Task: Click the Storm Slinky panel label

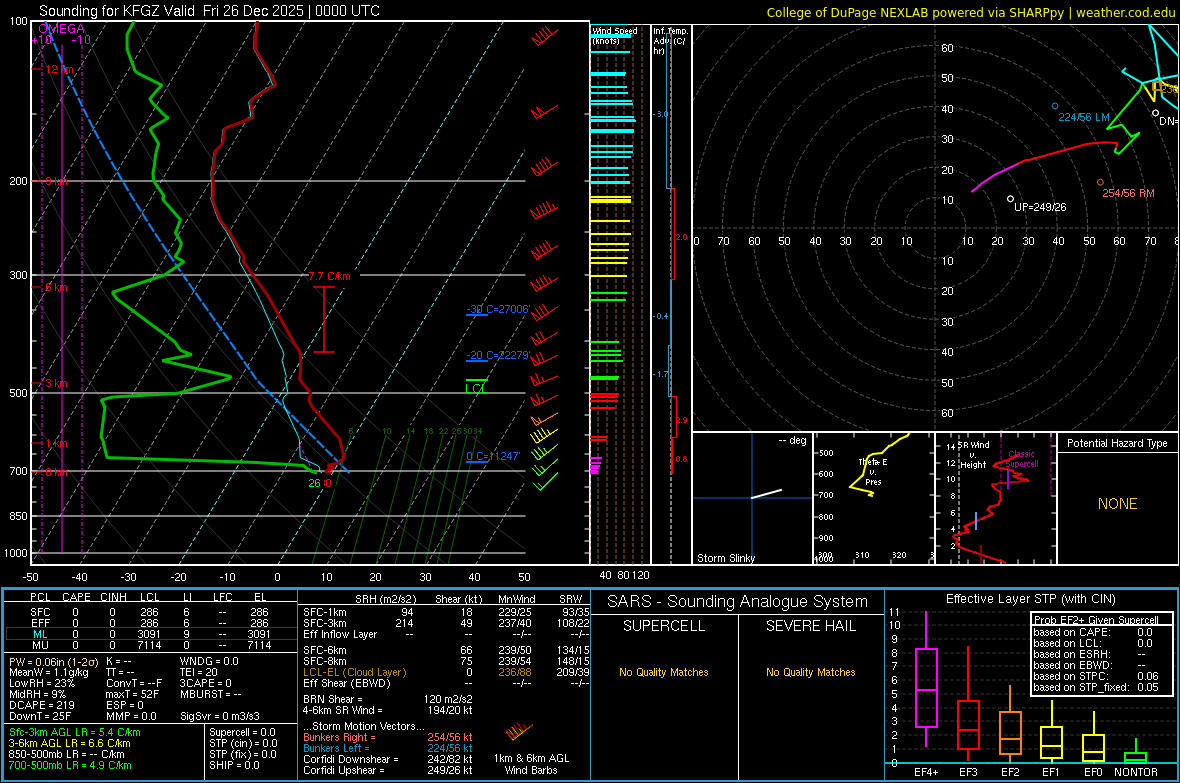Action: pyautogui.click(x=725, y=558)
